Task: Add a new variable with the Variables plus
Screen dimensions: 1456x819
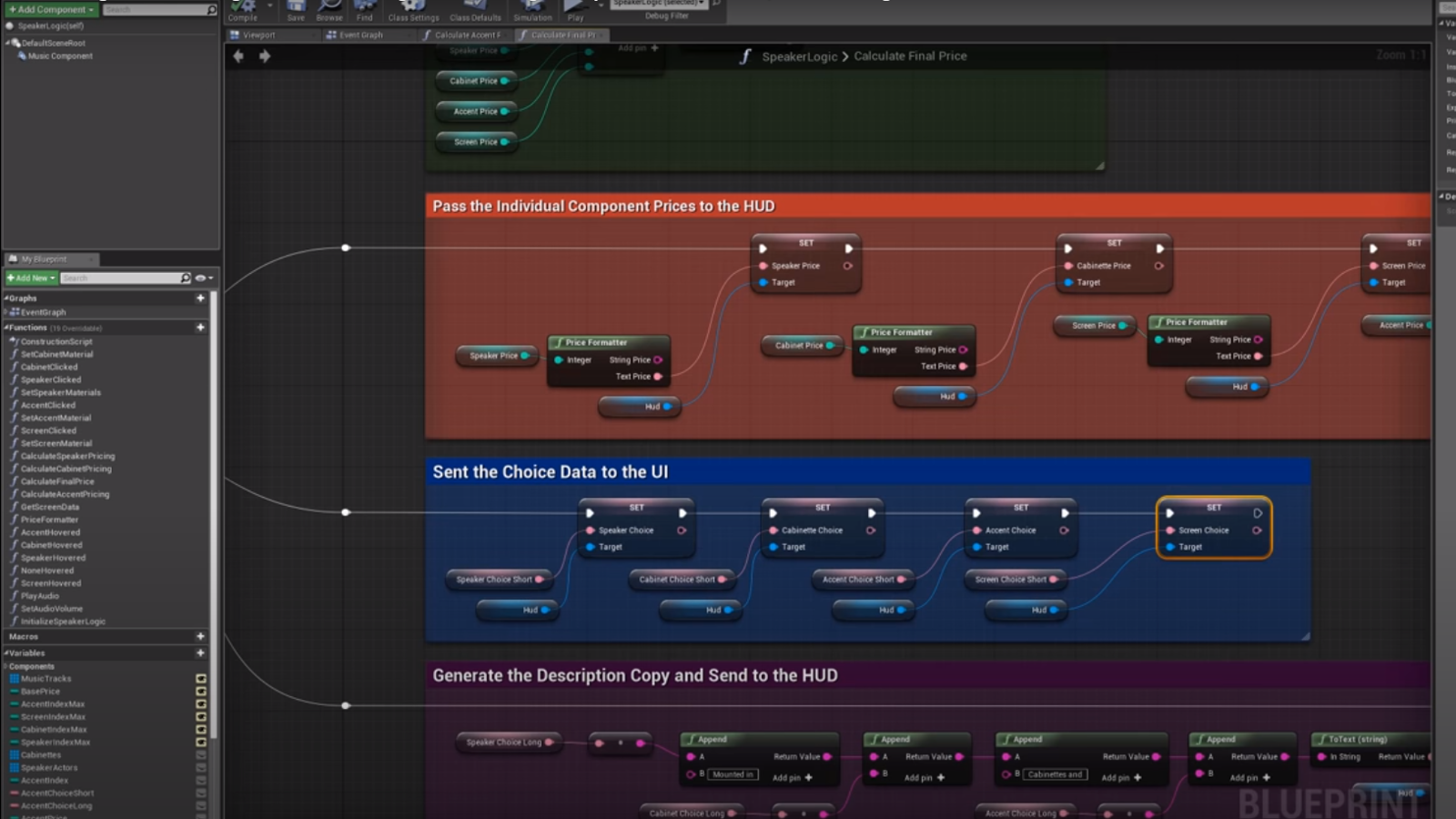Action: point(200,652)
